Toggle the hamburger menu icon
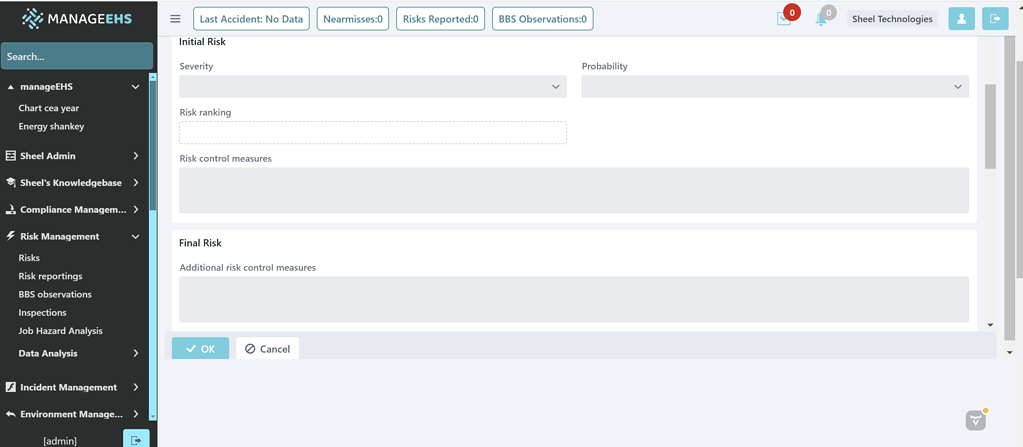The width and height of the screenshot is (1023, 447). [x=175, y=19]
